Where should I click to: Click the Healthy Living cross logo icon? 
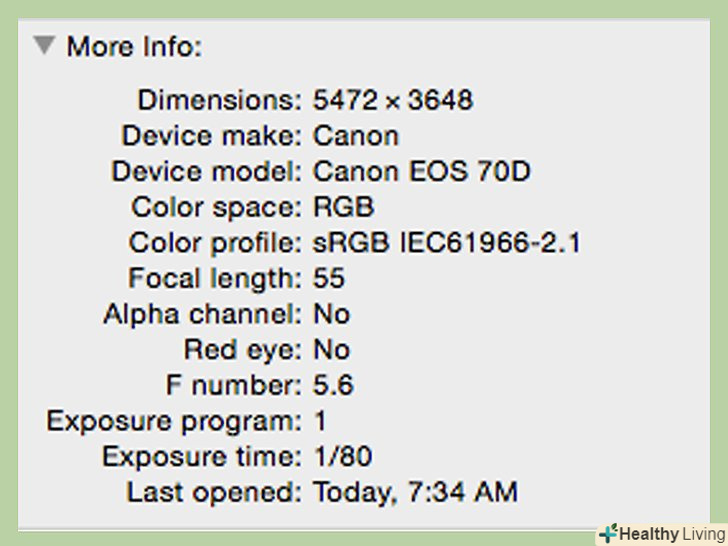[x=607, y=533]
